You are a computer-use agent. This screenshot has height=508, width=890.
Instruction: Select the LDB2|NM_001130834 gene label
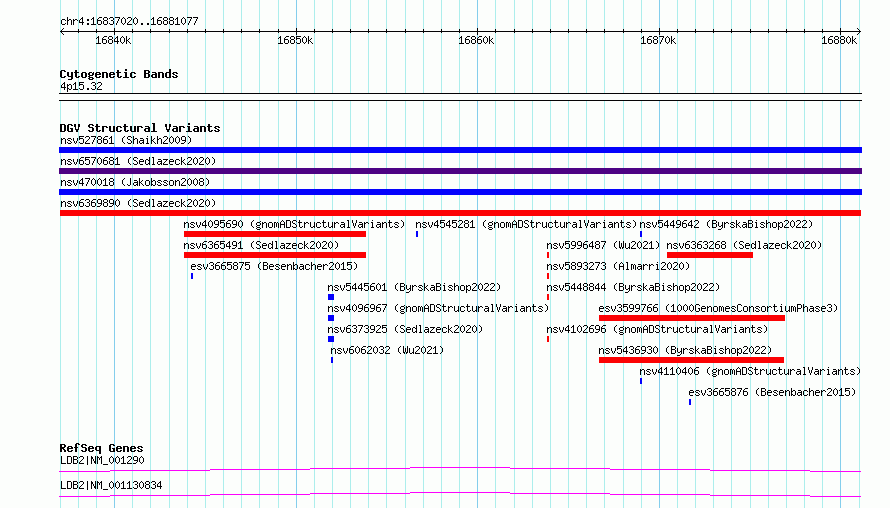(x=111, y=485)
